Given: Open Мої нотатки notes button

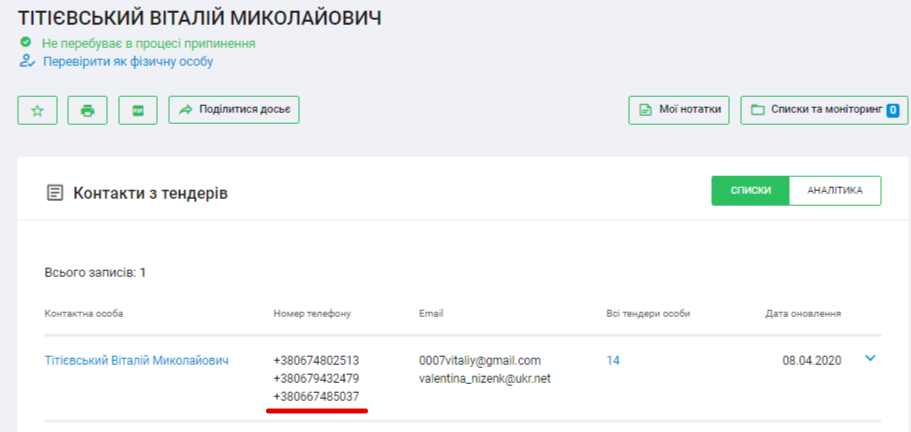Looking at the screenshot, I should pyautogui.click(x=679, y=110).
